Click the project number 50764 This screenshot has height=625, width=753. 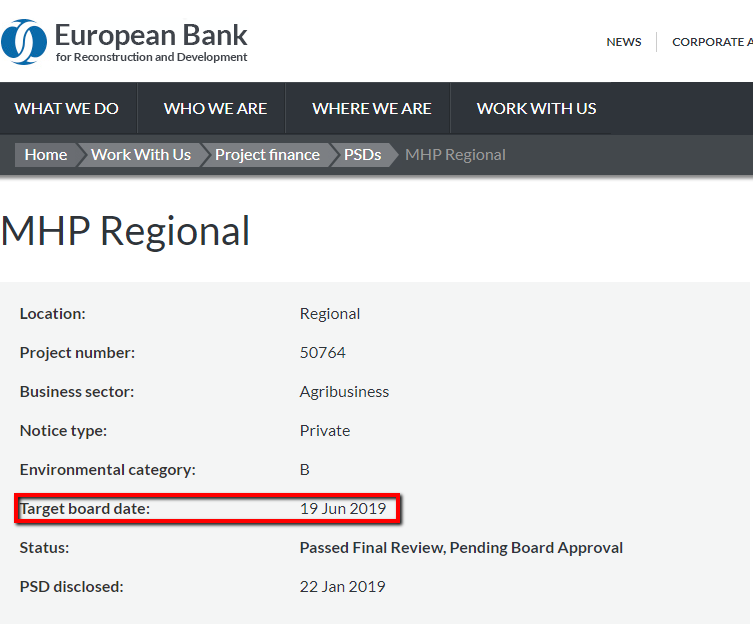point(322,353)
